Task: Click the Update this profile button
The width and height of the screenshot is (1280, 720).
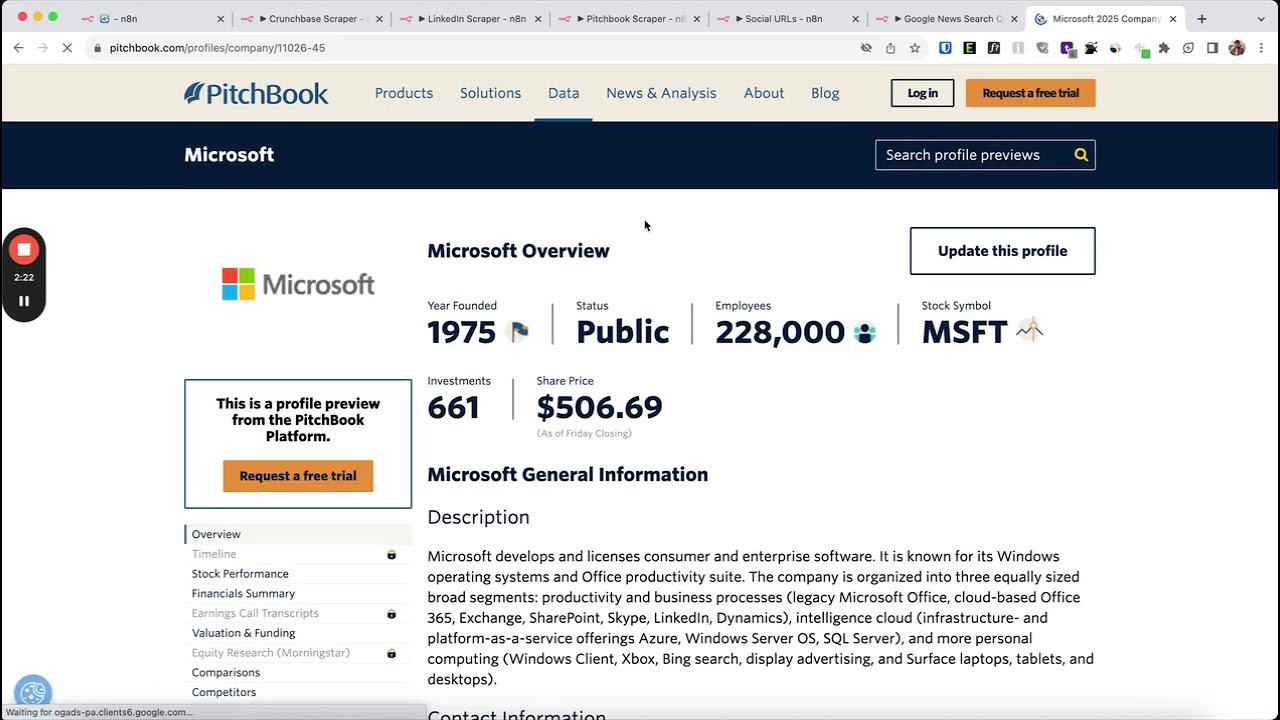Action: [x=1002, y=251]
